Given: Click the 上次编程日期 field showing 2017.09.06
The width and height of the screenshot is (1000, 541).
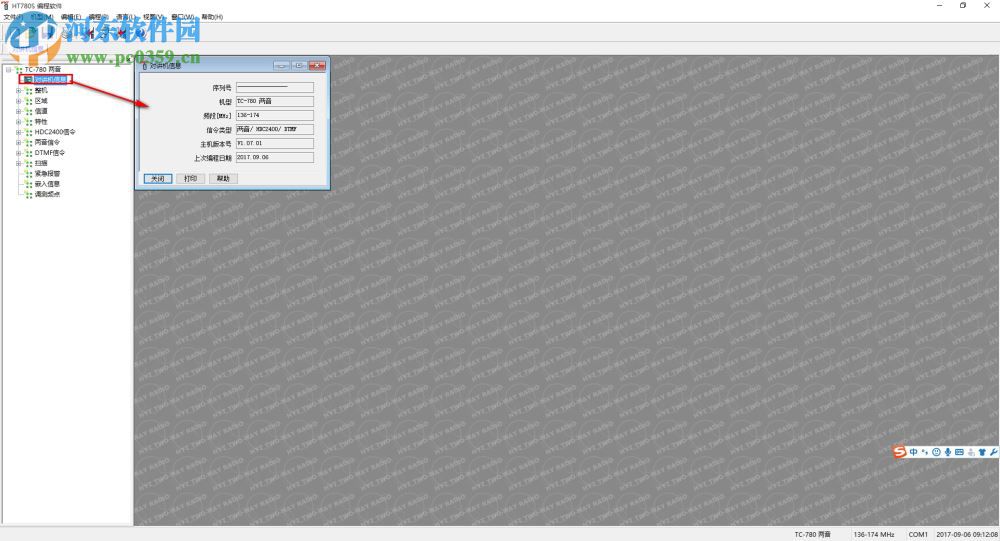Looking at the screenshot, I should [275, 158].
